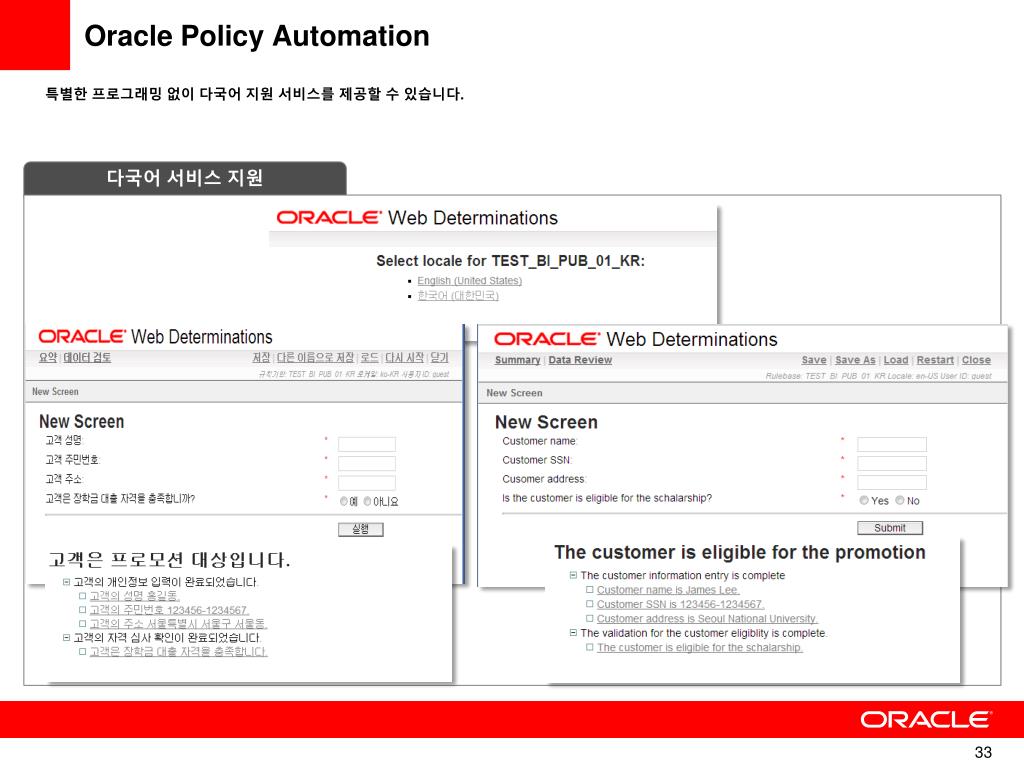Click the 다국어 서비스 지원 tab header
1024x768 pixels.
tap(185, 178)
